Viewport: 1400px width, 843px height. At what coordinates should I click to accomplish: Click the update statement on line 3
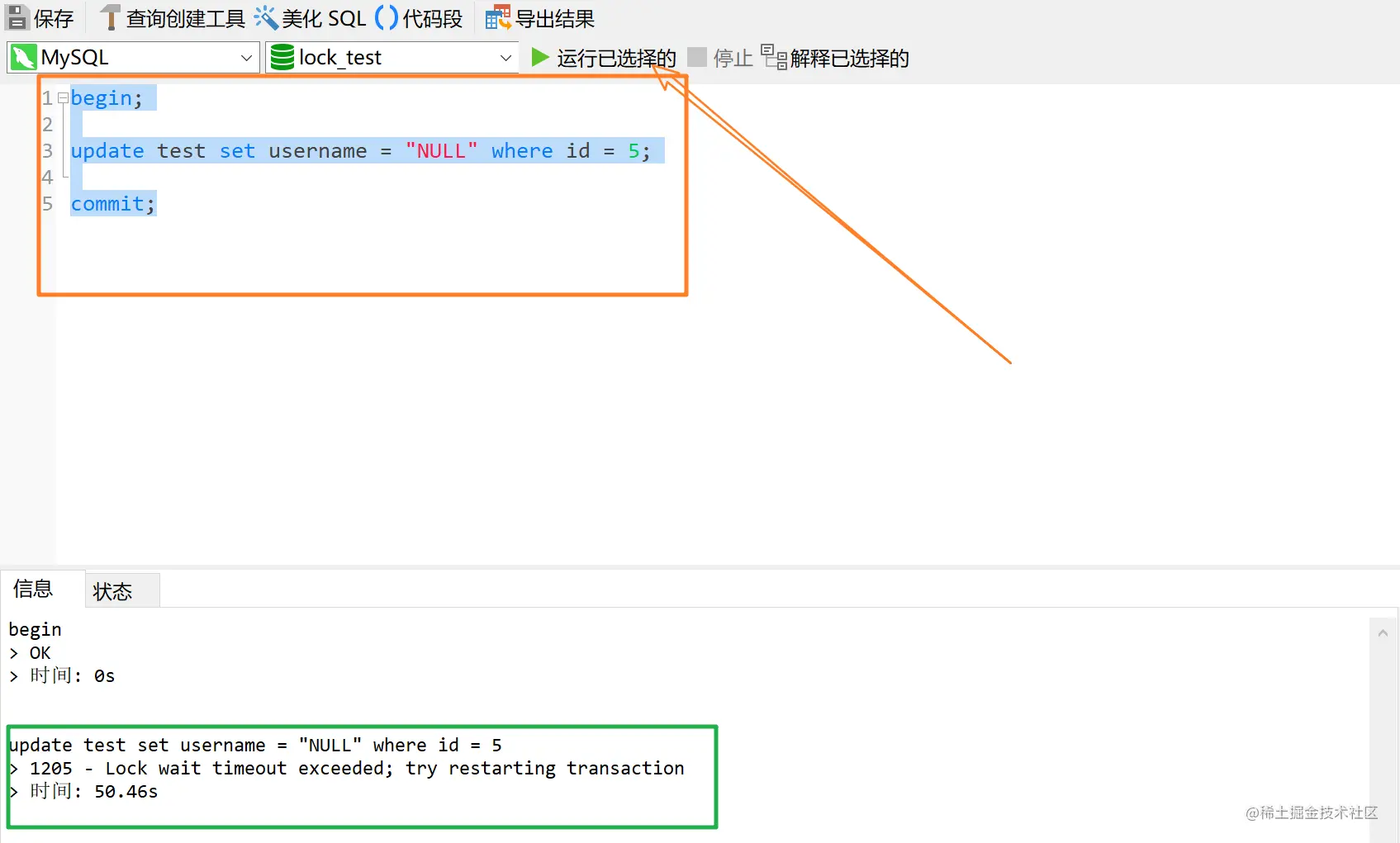coord(361,151)
